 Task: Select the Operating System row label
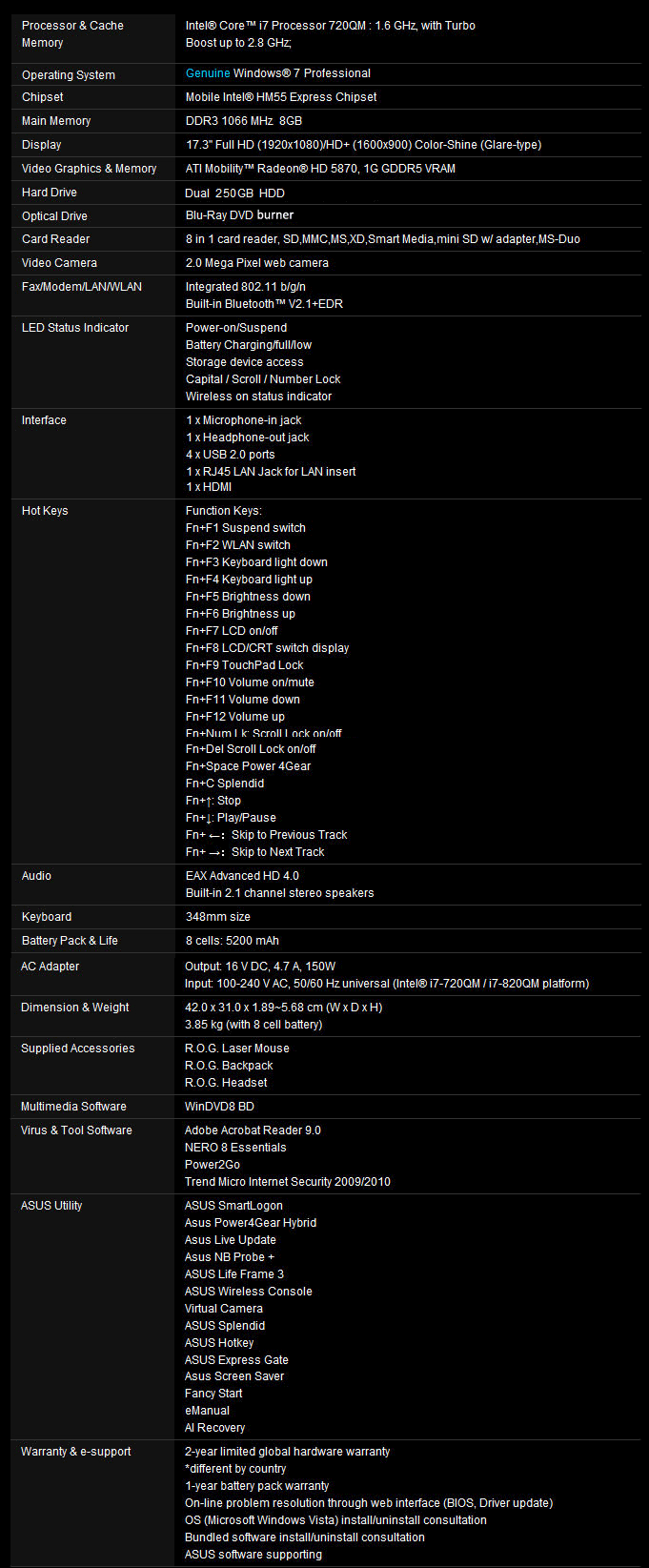[69, 75]
